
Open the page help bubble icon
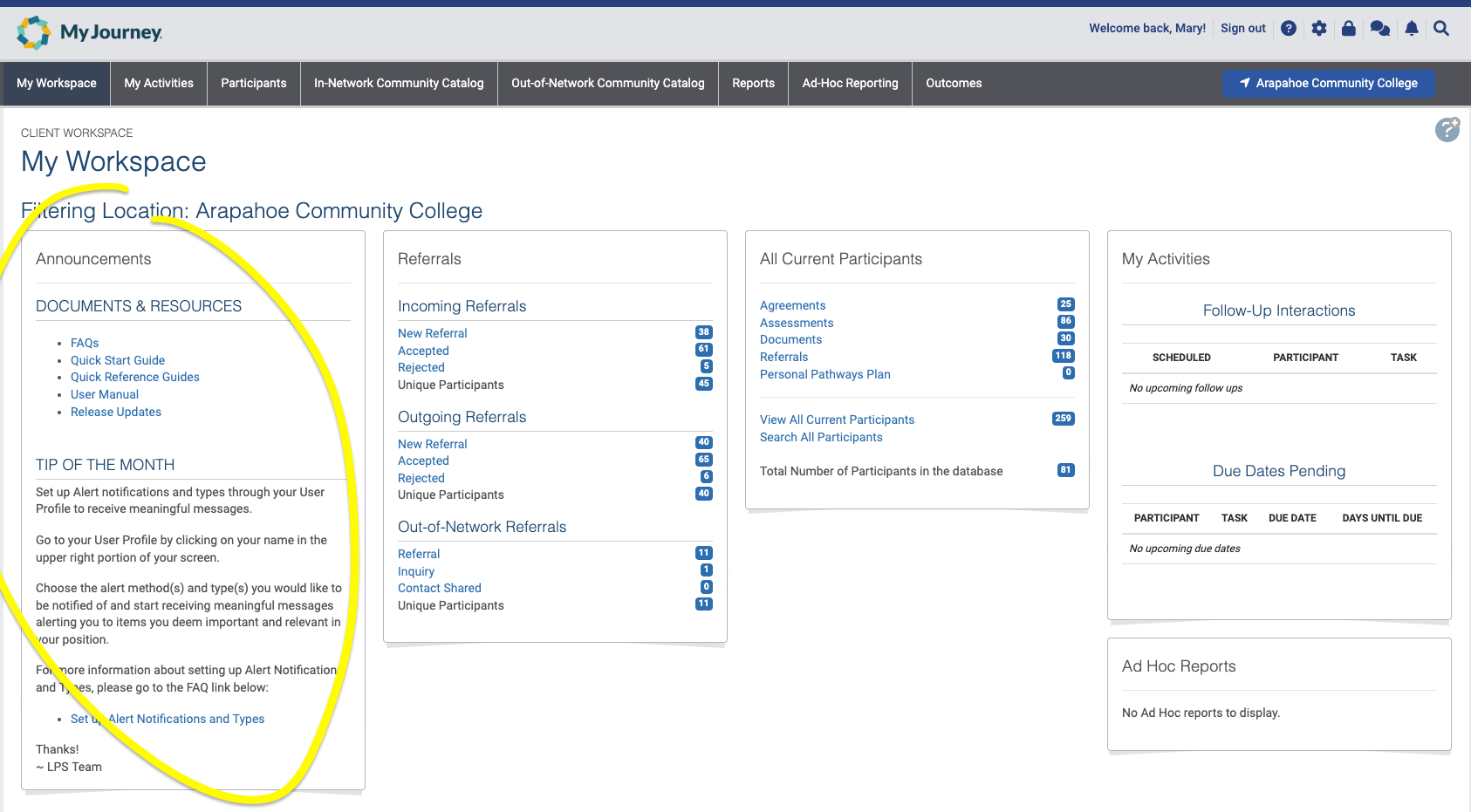click(1447, 130)
